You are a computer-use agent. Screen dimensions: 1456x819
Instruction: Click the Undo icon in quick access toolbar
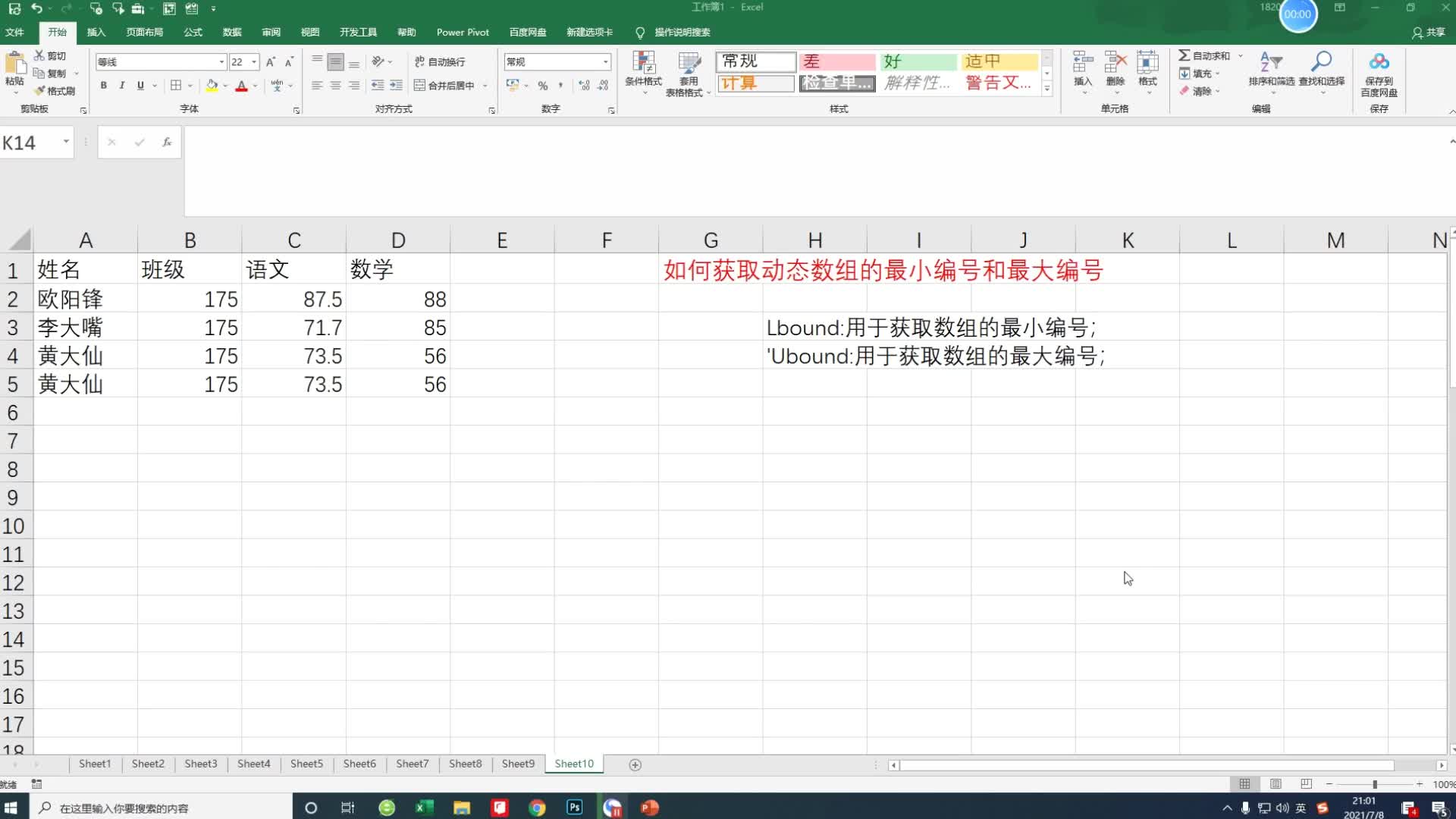point(36,8)
